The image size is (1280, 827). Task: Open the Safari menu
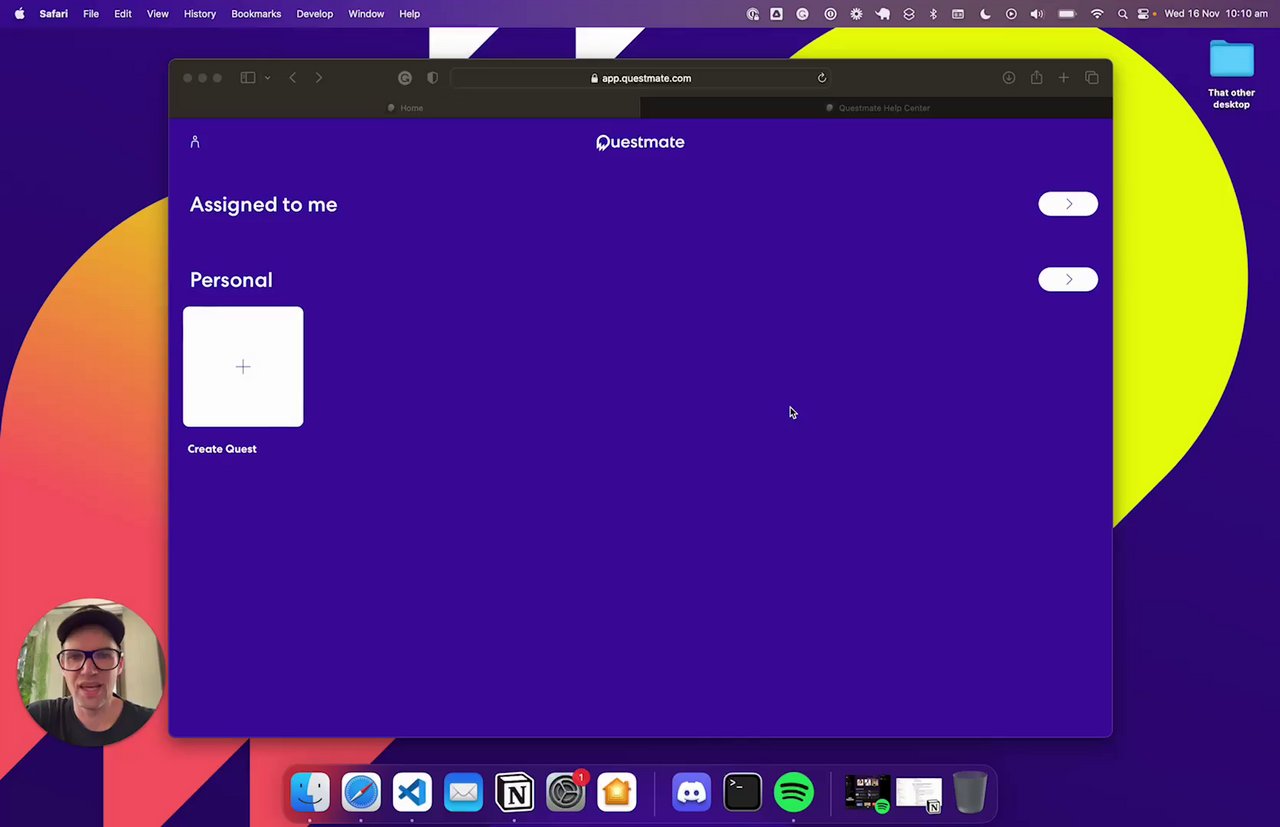click(54, 14)
